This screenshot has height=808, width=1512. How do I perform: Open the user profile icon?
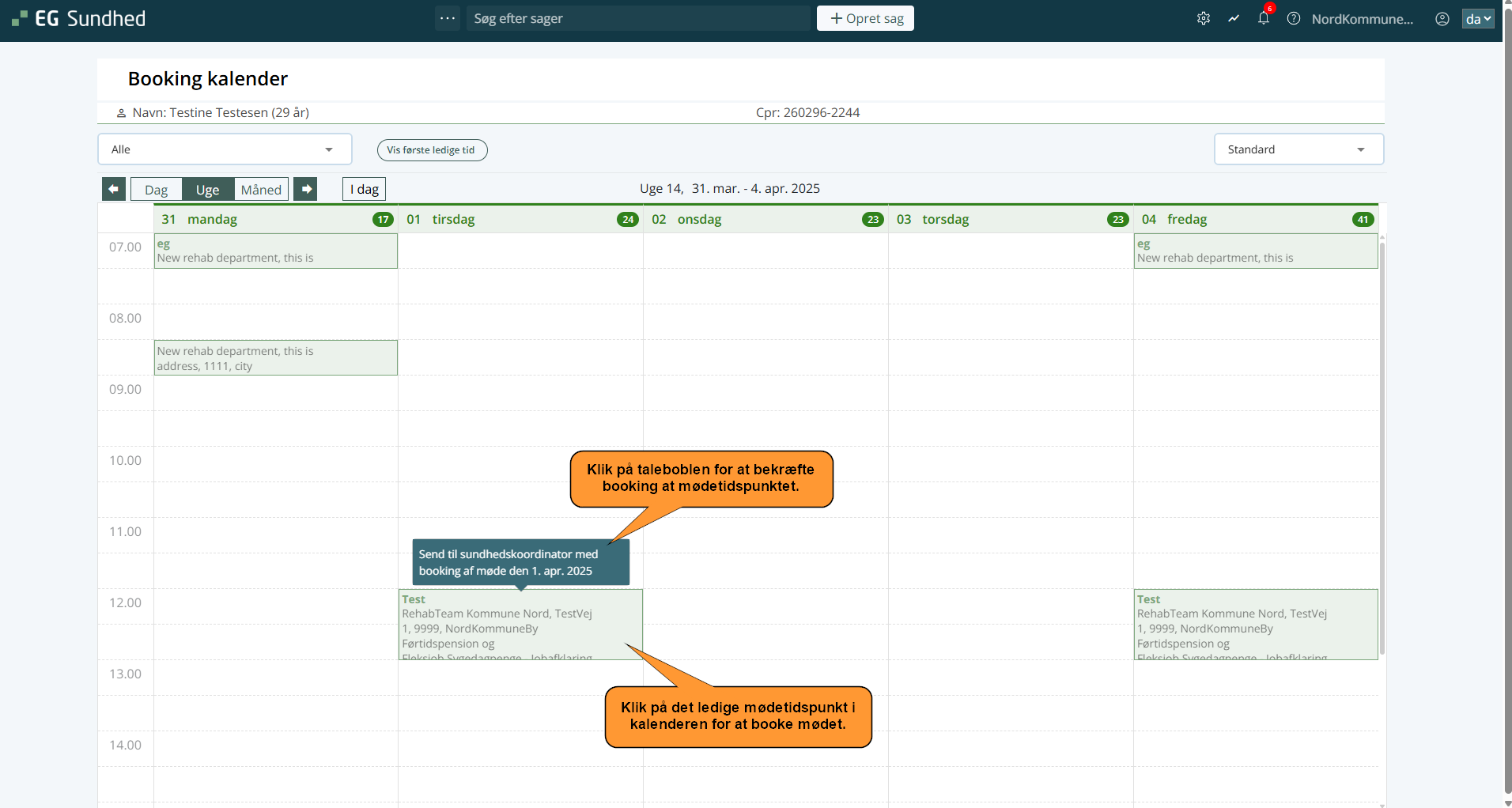pos(1442,18)
